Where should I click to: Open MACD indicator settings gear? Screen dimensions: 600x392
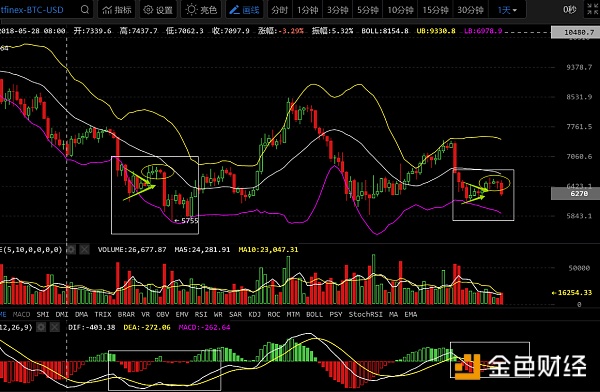click(x=41, y=327)
